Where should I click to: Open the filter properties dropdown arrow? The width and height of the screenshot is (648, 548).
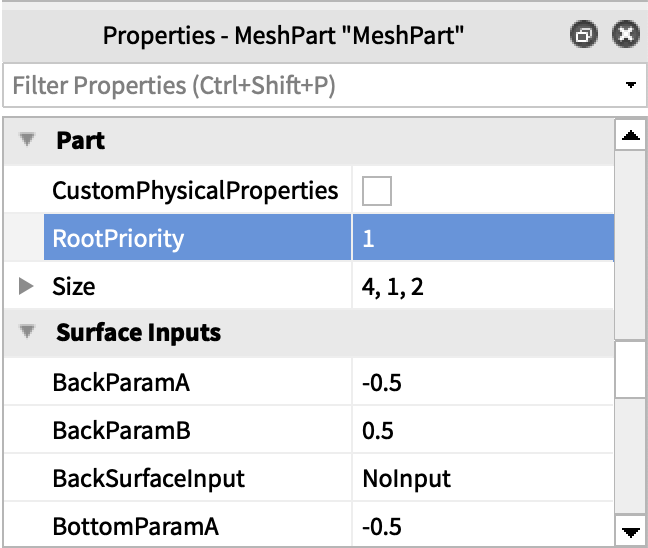[x=630, y=86]
